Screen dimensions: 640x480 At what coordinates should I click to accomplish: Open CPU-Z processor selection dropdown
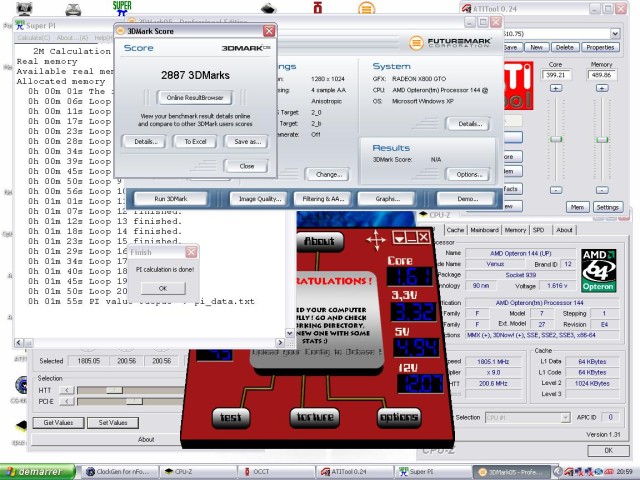click(x=565, y=418)
